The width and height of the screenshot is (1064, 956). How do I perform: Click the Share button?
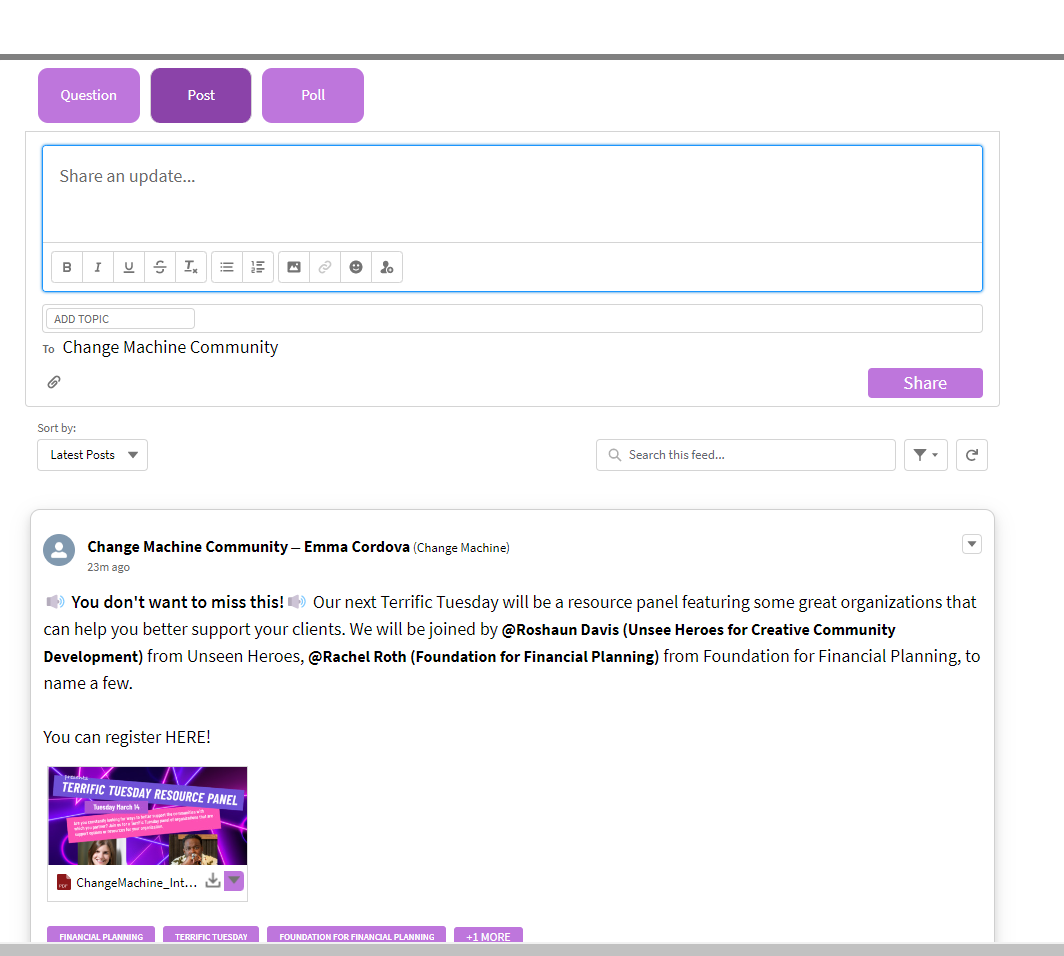pyautogui.click(x=925, y=383)
